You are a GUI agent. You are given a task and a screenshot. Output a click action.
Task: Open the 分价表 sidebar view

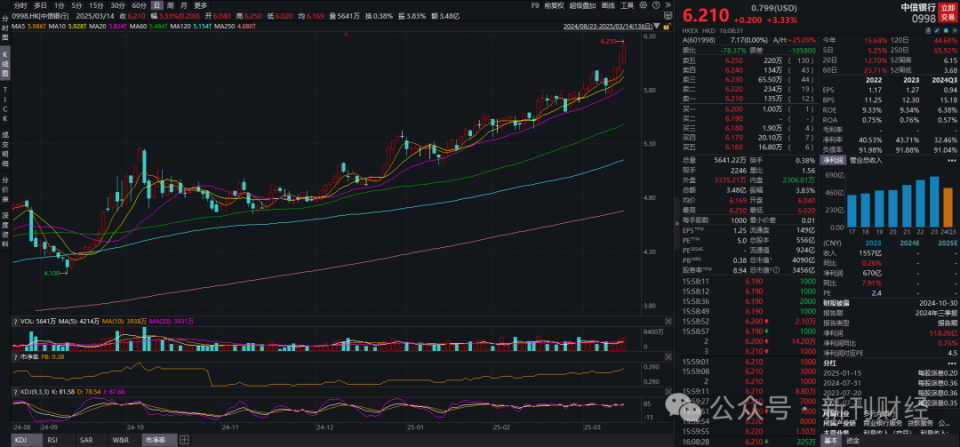(x=5, y=189)
